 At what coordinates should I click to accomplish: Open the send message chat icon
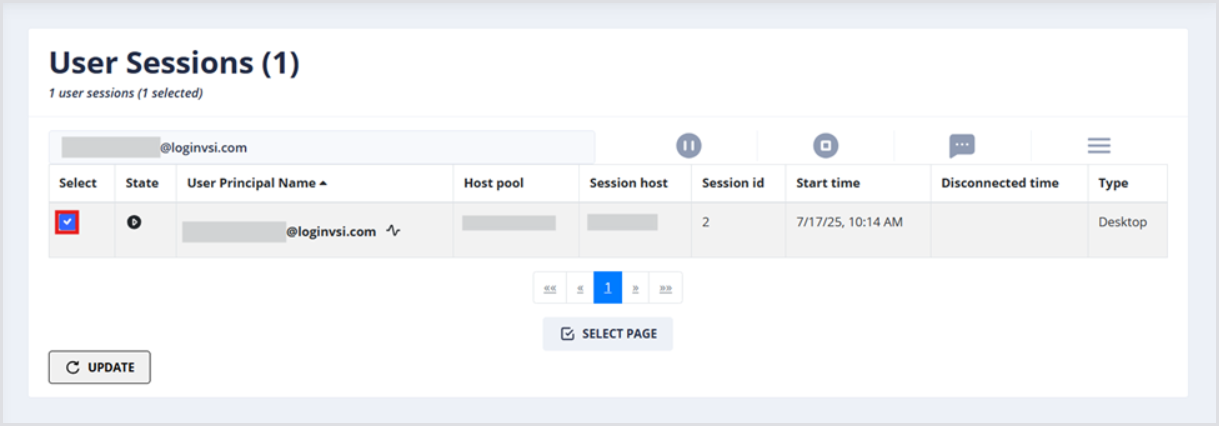[x=962, y=146]
